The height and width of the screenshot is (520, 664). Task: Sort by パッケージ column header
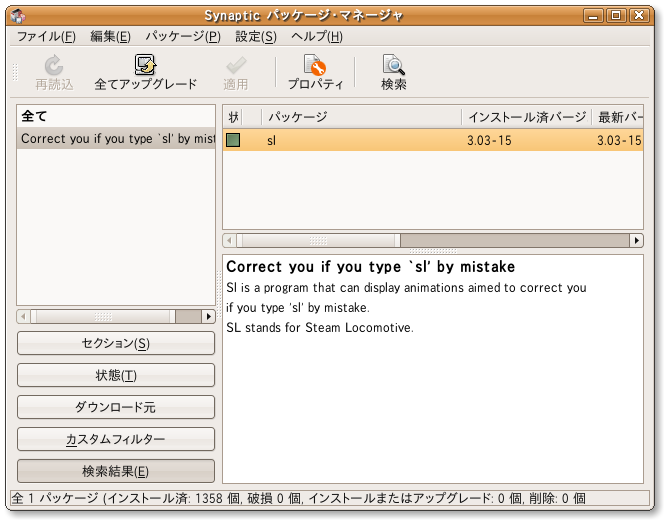[x=362, y=116]
